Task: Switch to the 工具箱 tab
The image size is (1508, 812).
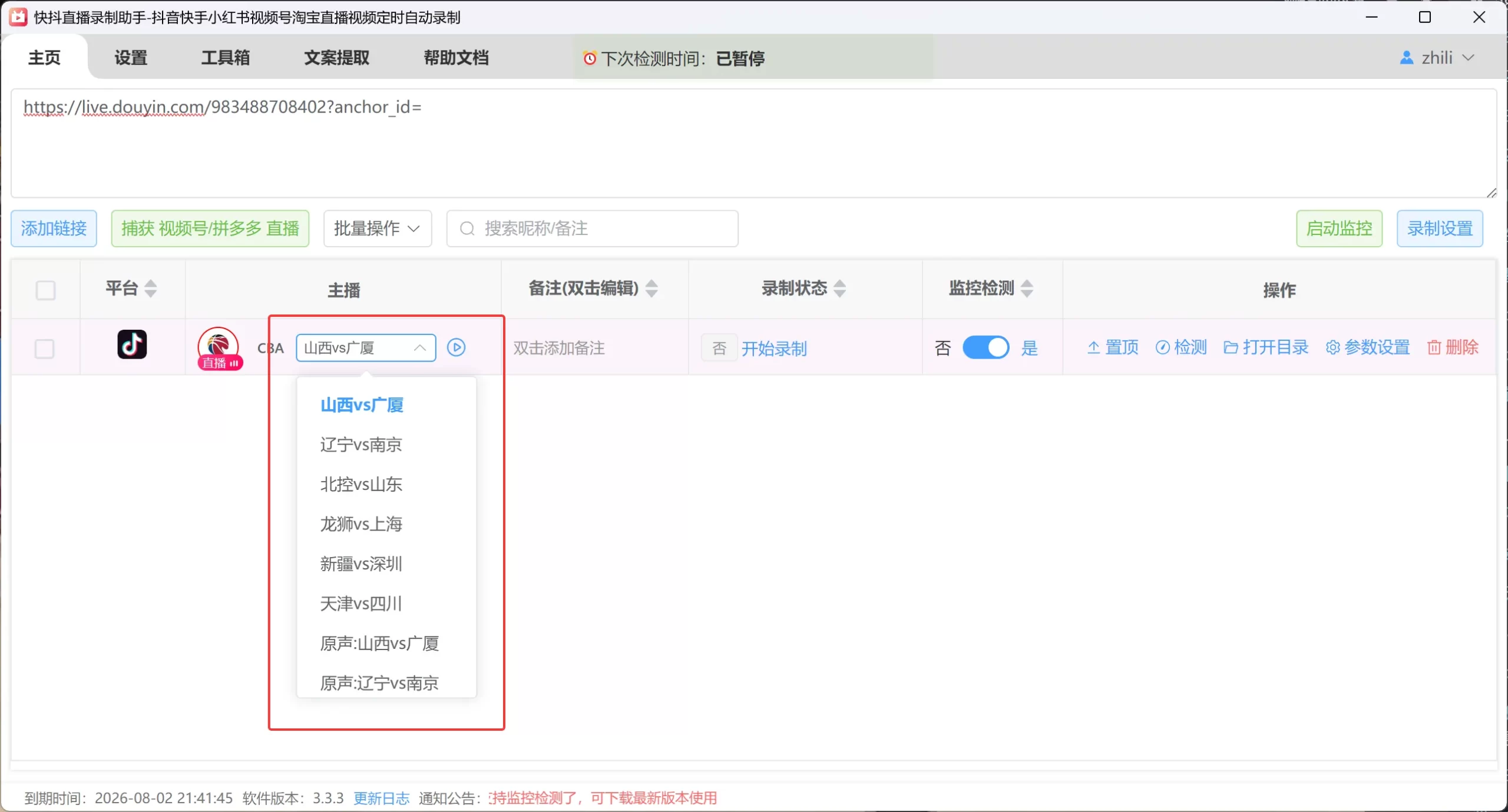Action: 226,58
